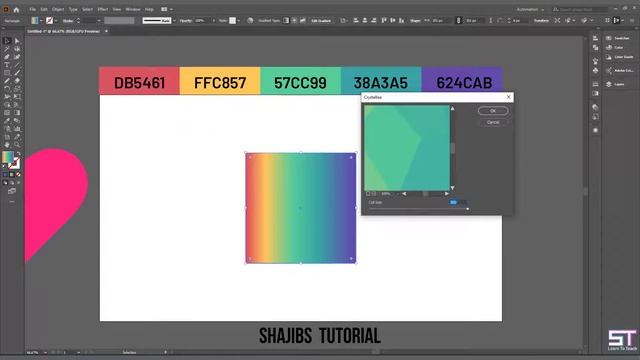Close the Untitled-1 document tab
This screenshot has height=360, width=640.
tap(106, 31)
